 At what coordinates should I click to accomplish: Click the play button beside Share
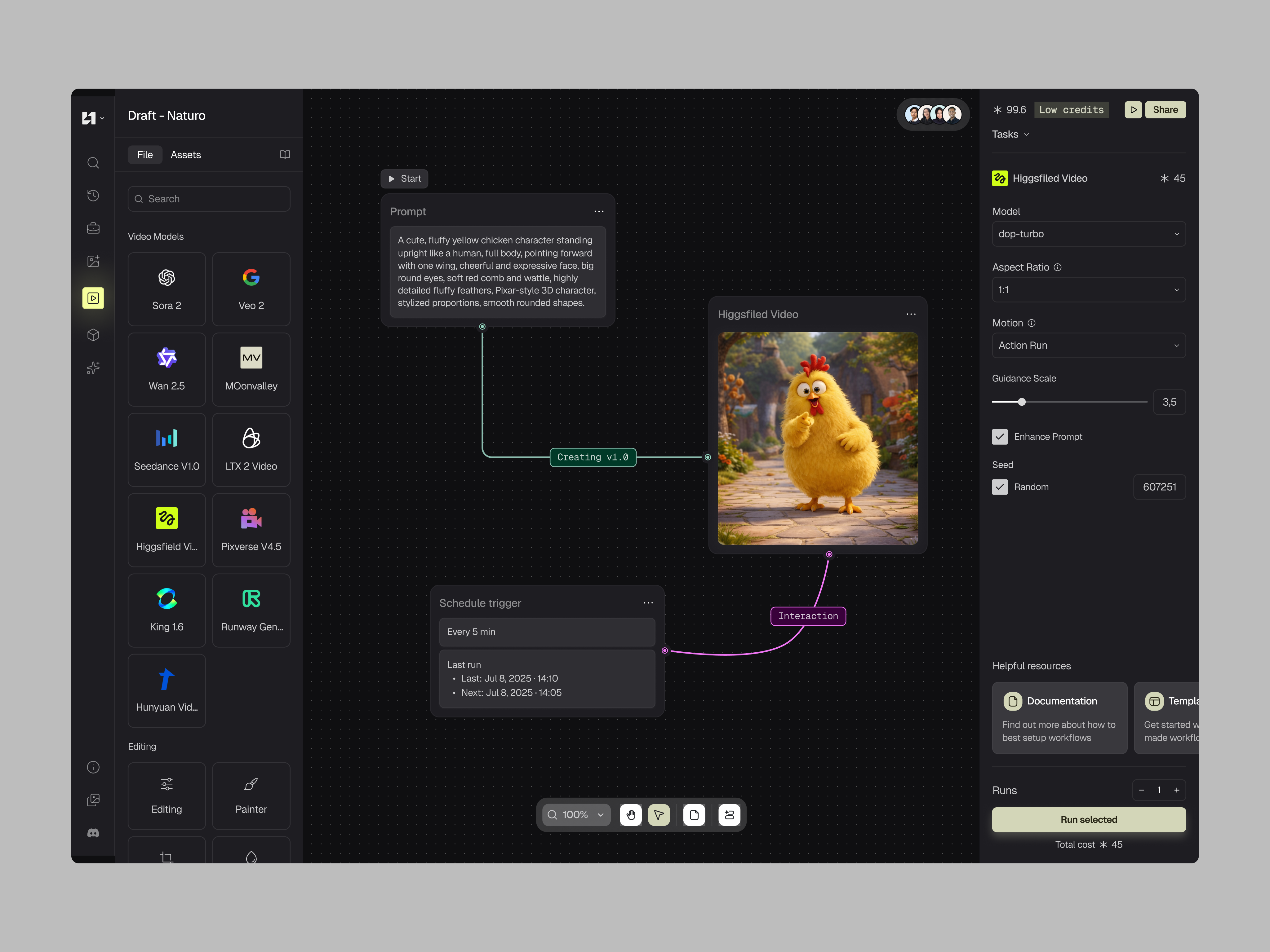click(1133, 110)
